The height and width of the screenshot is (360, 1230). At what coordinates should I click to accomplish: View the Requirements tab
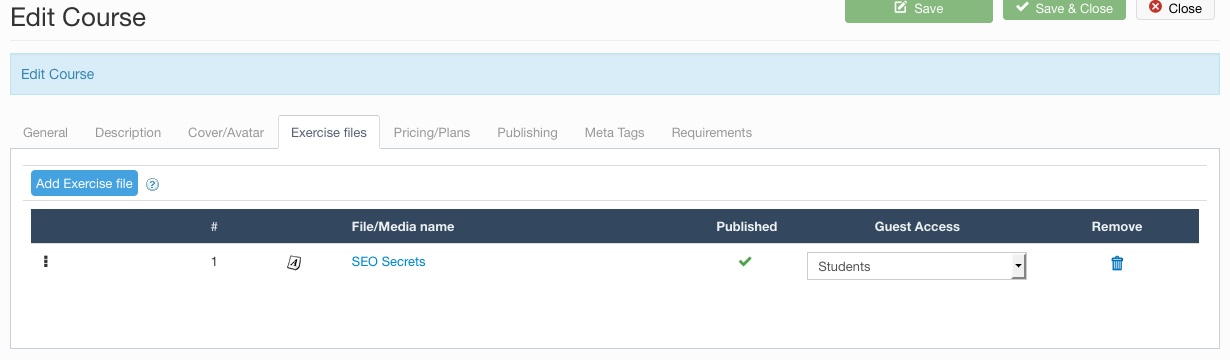pyautogui.click(x=712, y=132)
